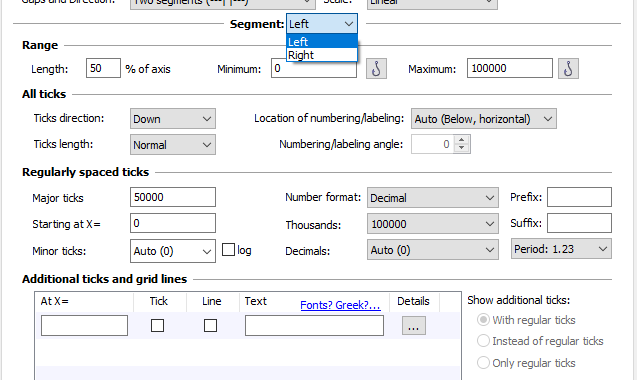637x380 pixels.
Task: Click the Starting at X= field
Action: pyautogui.click(x=173, y=223)
